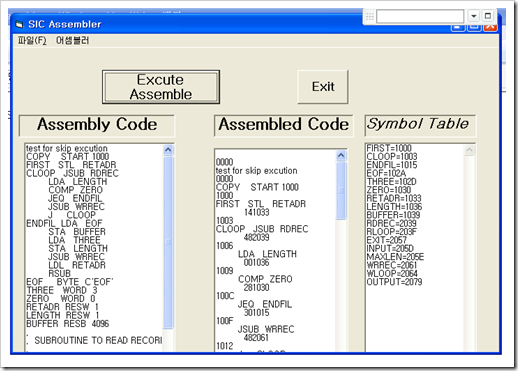
Task: Click the Assembled Code scrollbar thumb
Action: [341, 191]
